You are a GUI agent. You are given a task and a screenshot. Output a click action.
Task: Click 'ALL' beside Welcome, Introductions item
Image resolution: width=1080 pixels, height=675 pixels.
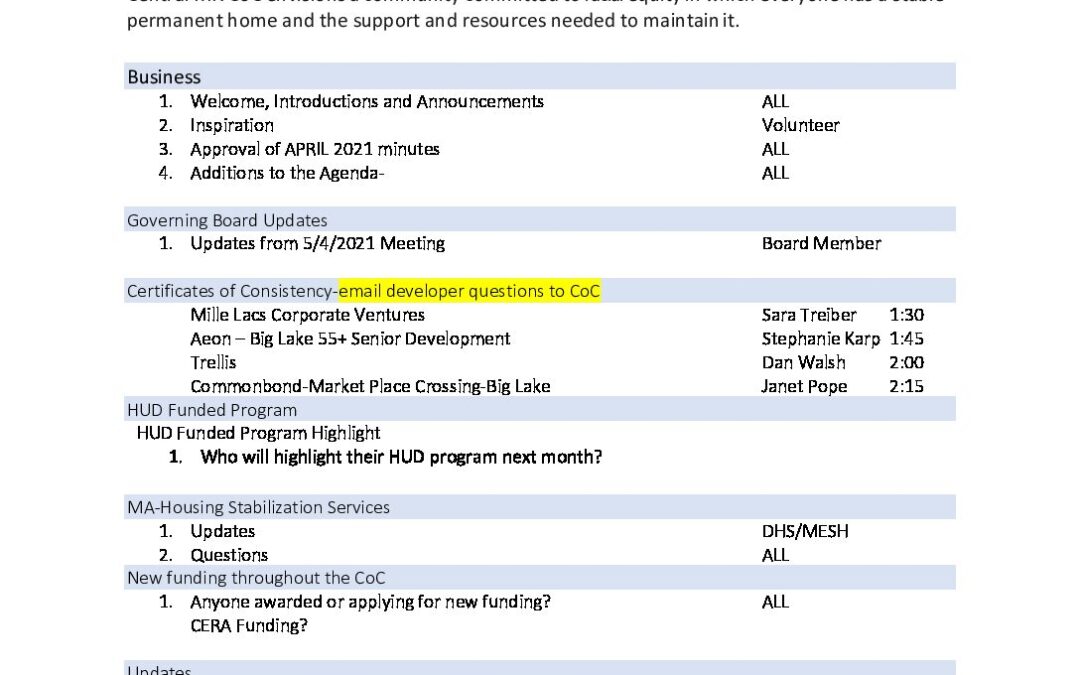point(775,101)
